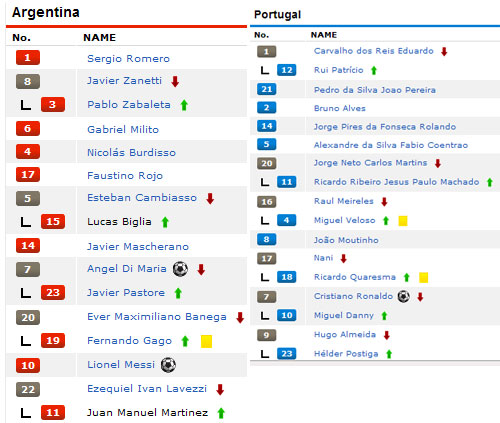Click the red substituted-off arrow next to Javier Zanetti

point(175,81)
